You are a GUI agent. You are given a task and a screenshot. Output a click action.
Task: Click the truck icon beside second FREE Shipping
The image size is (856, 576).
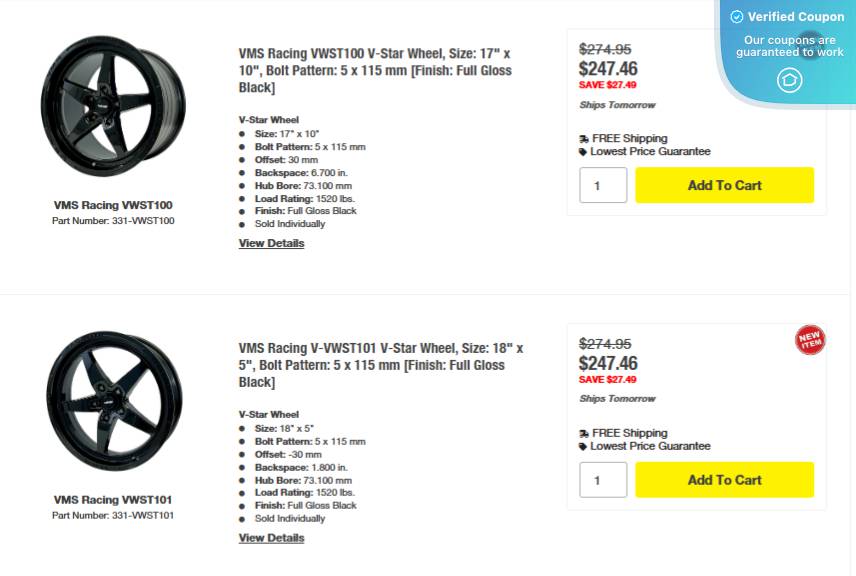pyautogui.click(x=584, y=433)
